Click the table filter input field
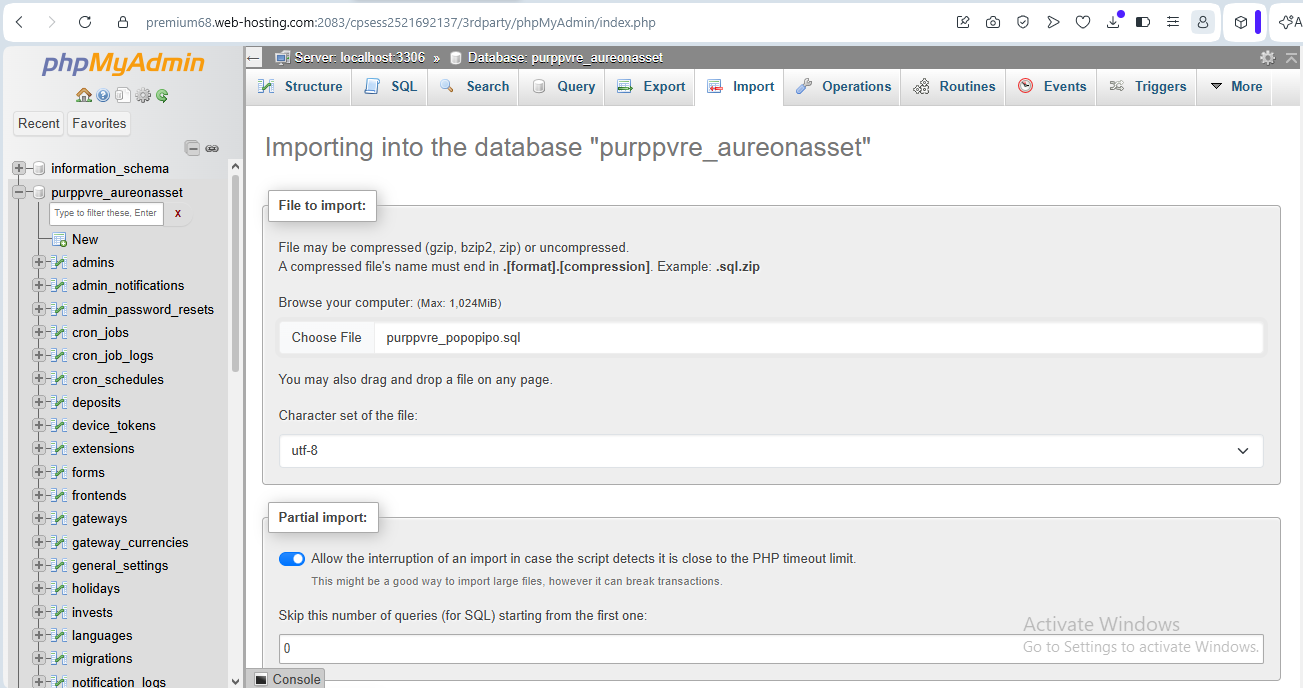The image size is (1303, 688). point(106,213)
